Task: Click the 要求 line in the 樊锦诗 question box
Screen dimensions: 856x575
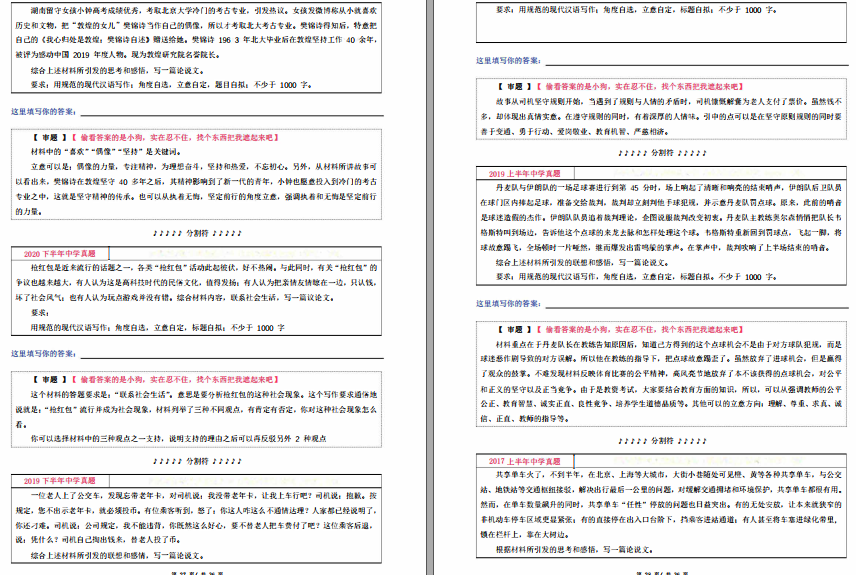Action: pyautogui.click(x=171, y=85)
